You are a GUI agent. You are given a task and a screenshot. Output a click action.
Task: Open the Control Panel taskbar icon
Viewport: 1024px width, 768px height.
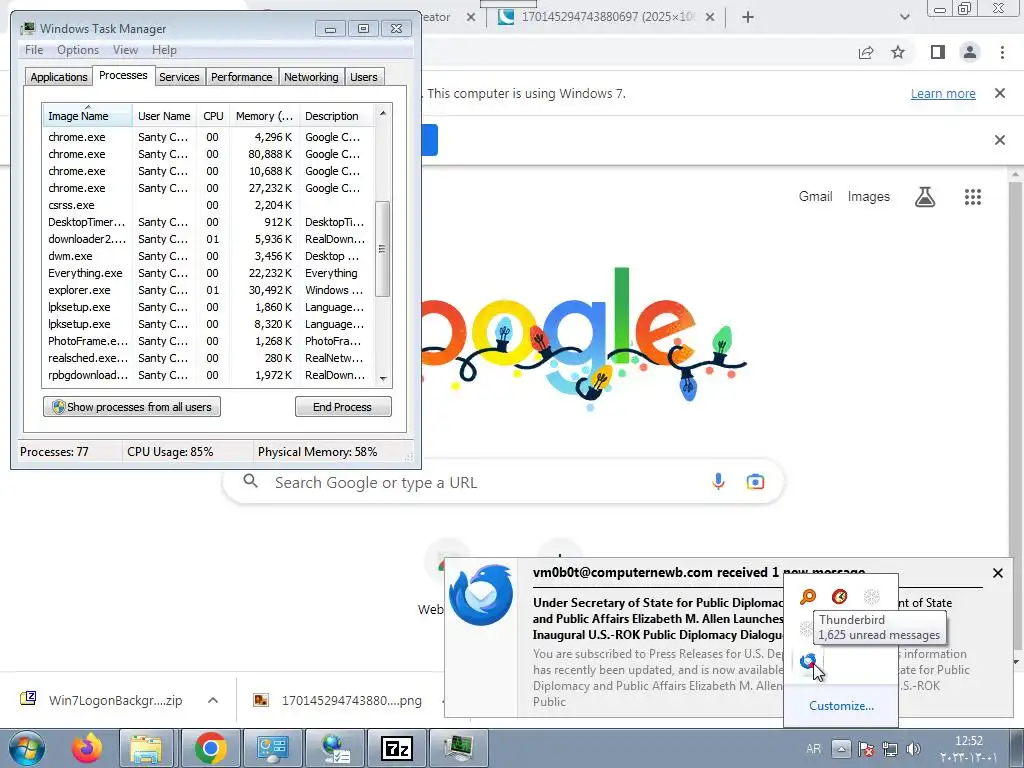point(272,748)
